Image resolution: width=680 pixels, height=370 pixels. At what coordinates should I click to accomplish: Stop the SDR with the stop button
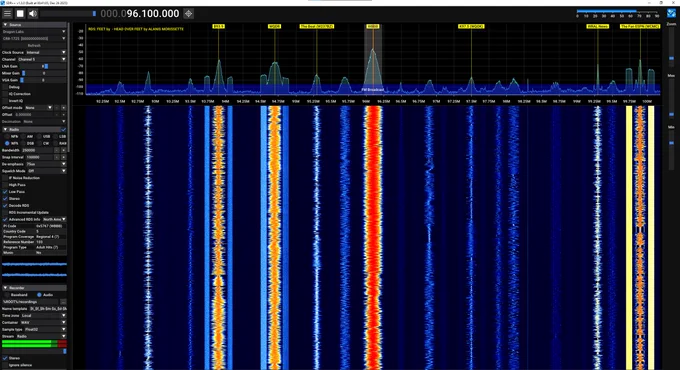point(20,13)
